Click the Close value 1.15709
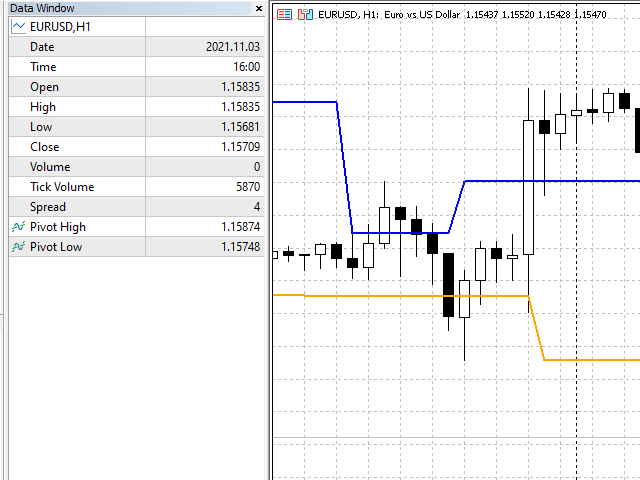Screen dimensions: 640x480 pyautogui.click(x=240, y=147)
